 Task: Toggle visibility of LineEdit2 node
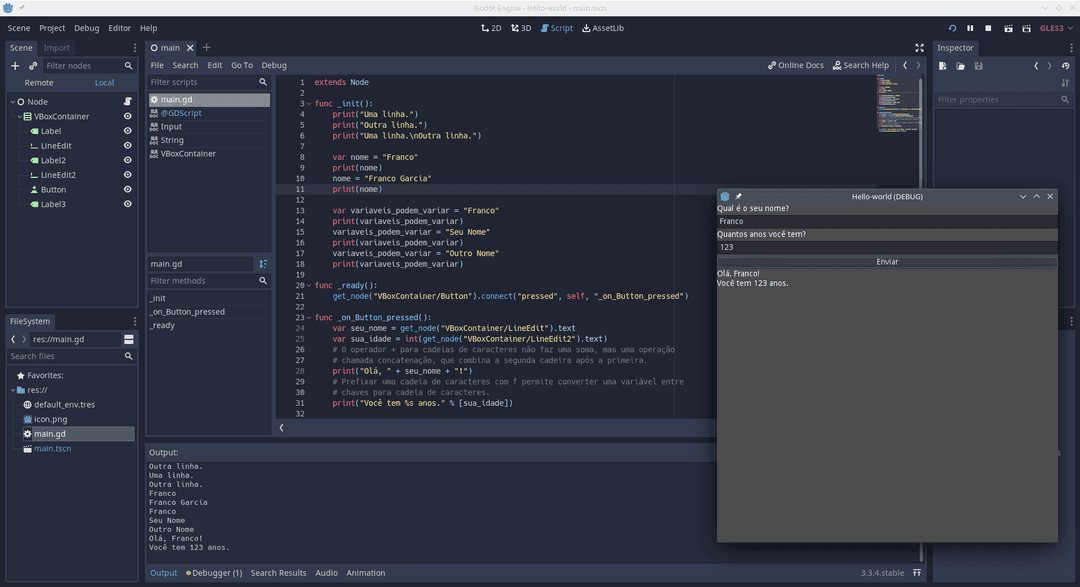click(127, 175)
